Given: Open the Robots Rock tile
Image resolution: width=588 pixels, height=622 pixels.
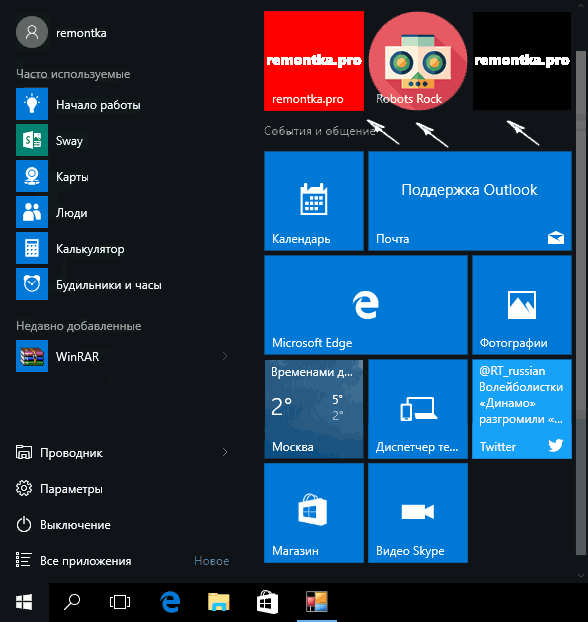Looking at the screenshot, I should point(418,61).
